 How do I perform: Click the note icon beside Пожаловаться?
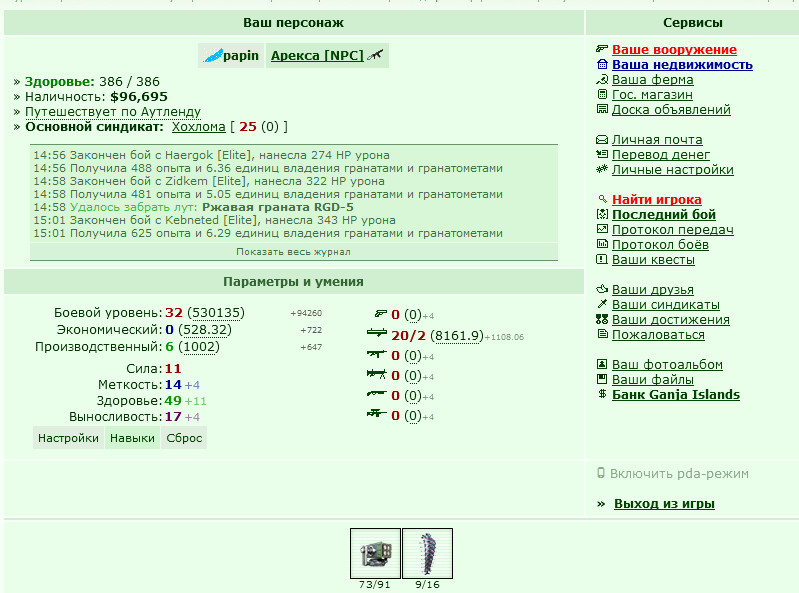(x=602, y=334)
